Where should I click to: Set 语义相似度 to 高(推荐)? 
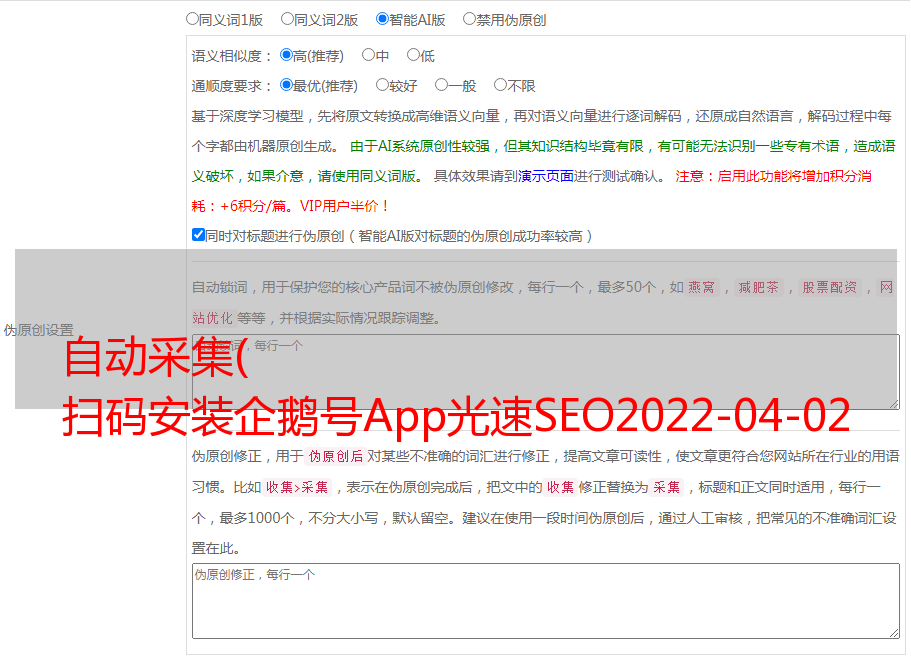click(x=286, y=55)
